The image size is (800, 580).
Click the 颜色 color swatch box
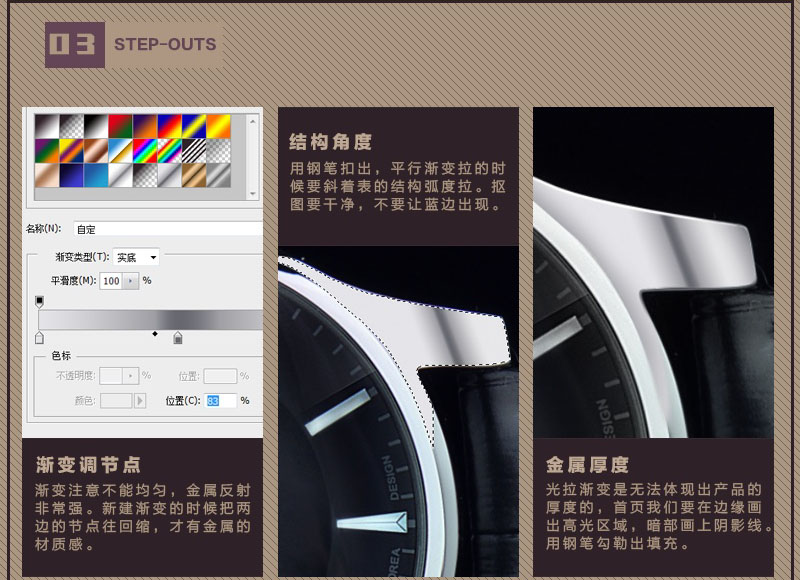(116, 400)
